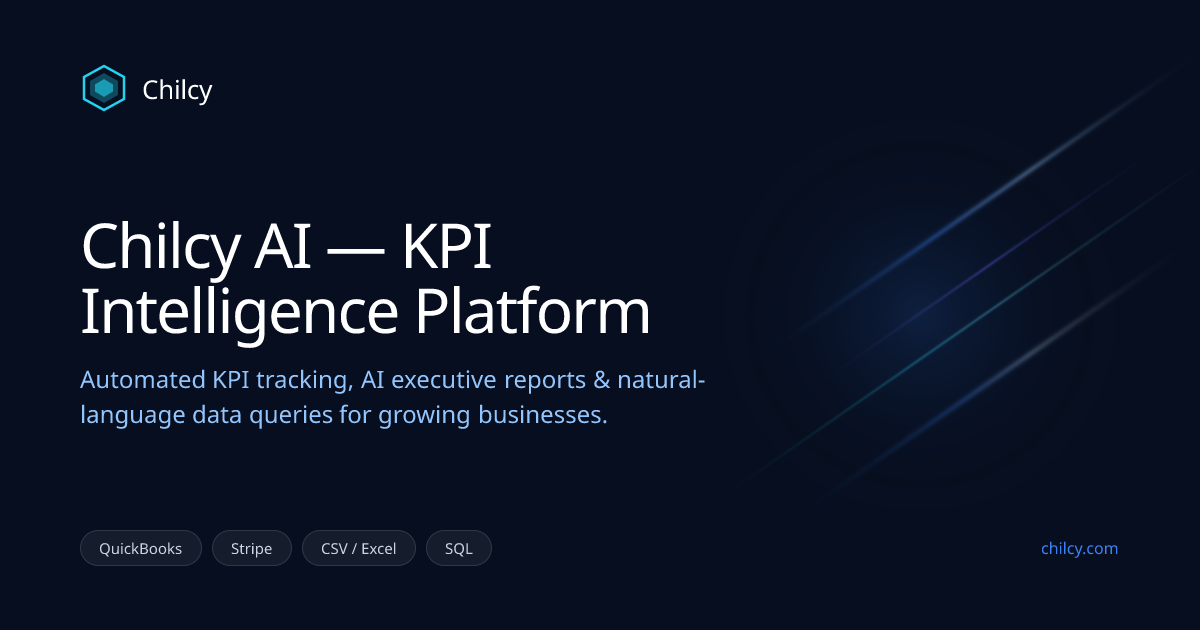Click the word "KPI" in the headline
Screen dimensions: 1200x630
[x=446, y=247]
